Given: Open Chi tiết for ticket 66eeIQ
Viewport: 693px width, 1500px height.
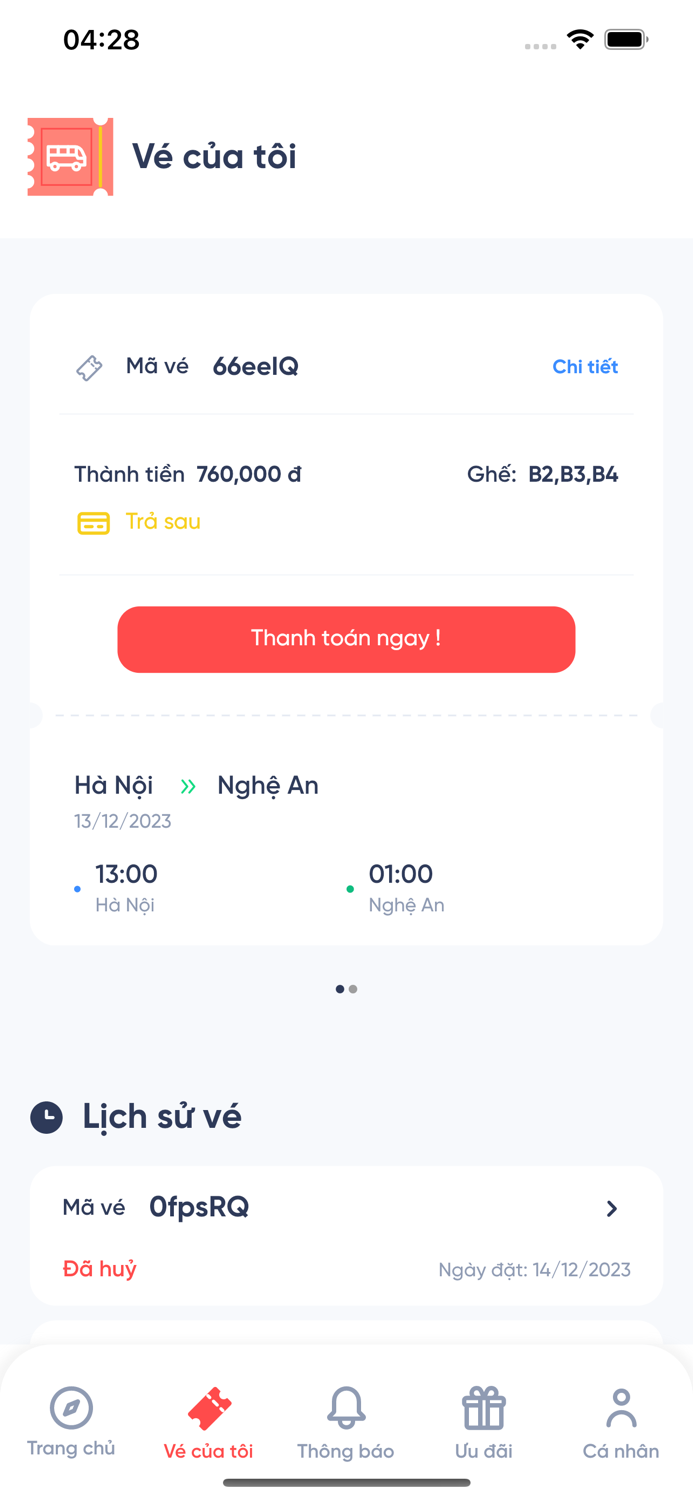Looking at the screenshot, I should [585, 367].
